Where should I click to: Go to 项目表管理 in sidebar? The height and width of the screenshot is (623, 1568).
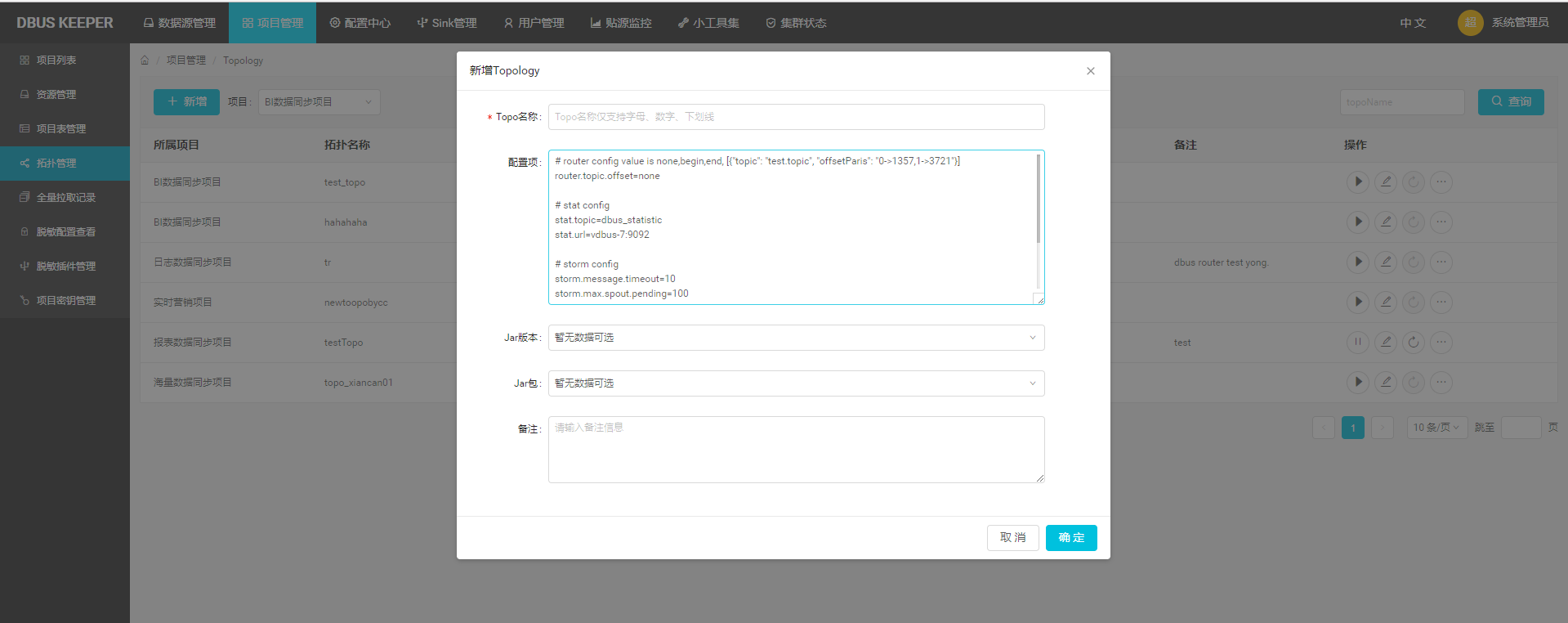point(65,129)
